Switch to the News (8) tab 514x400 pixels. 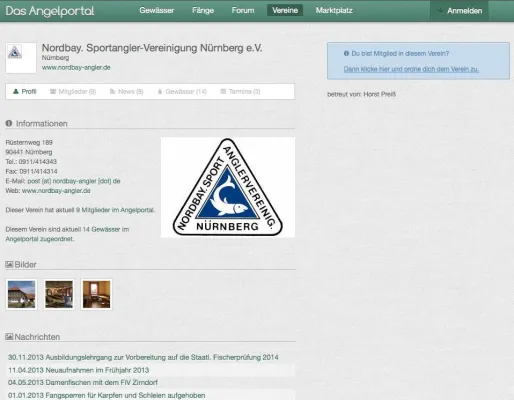click(x=127, y=91)
